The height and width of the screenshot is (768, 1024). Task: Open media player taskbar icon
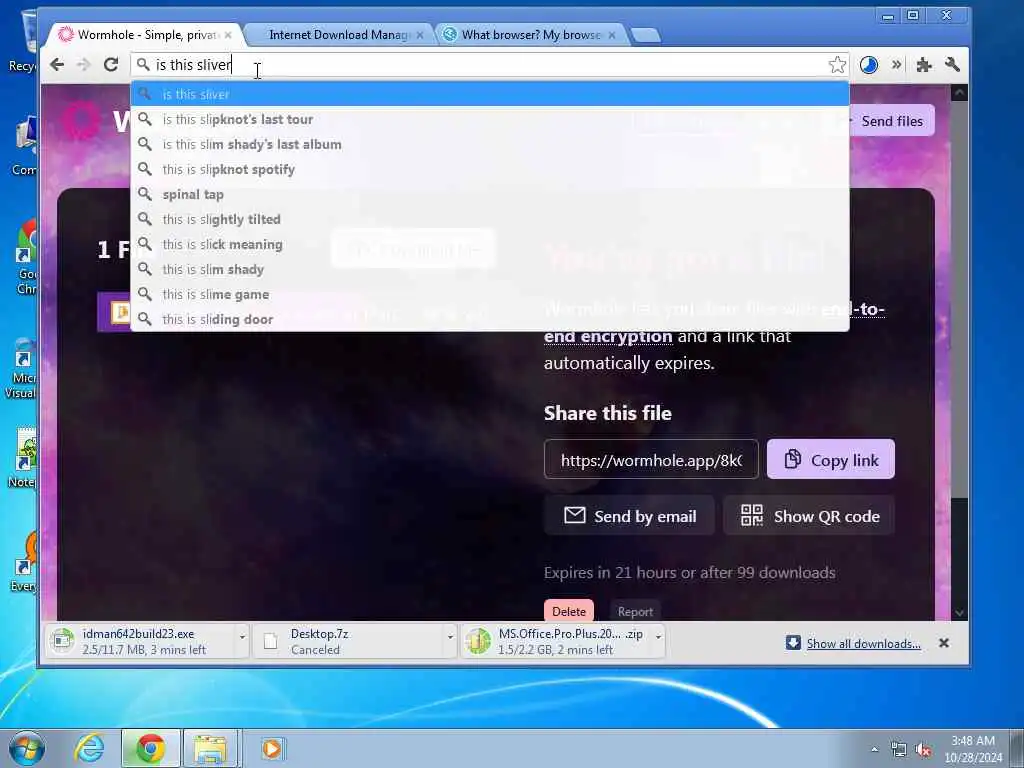[x=272, y=748]
